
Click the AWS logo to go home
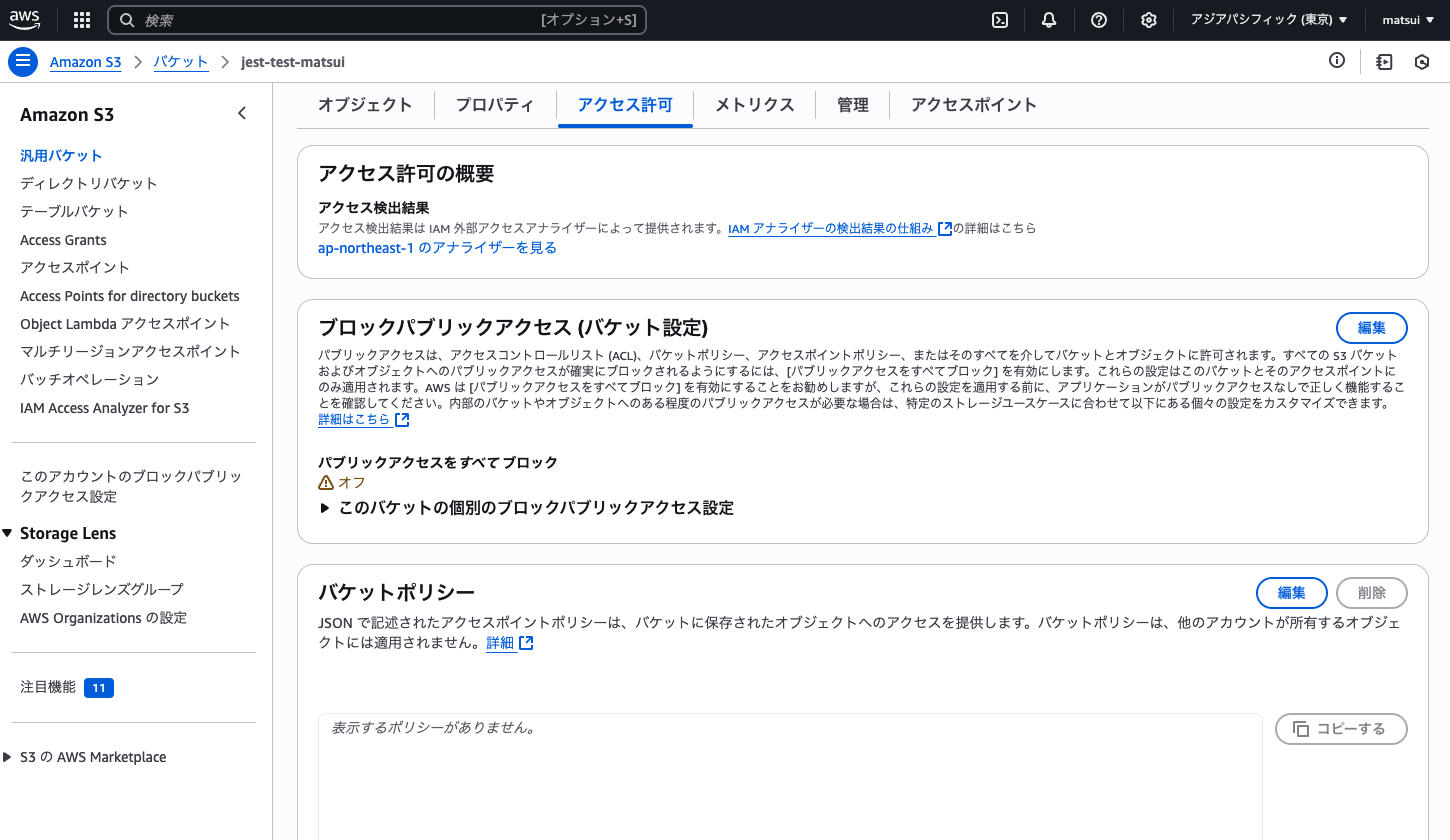(24, 19)
